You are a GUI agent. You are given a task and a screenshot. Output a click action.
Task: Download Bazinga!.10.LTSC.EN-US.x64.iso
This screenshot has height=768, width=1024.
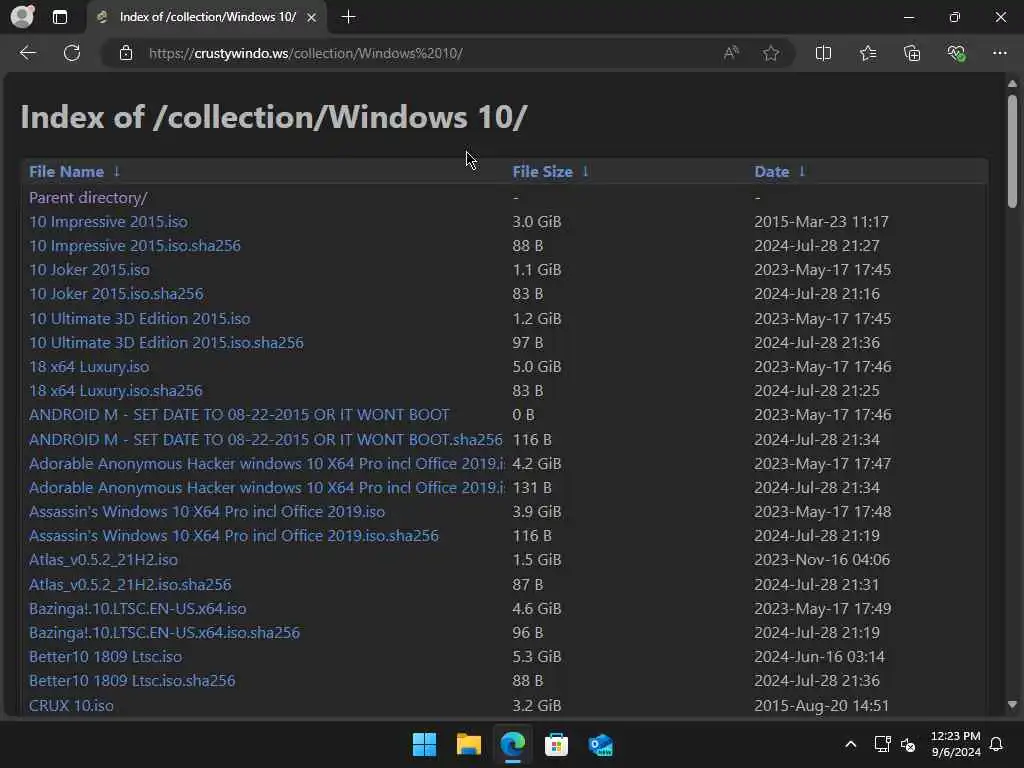[x=138, y=609]
